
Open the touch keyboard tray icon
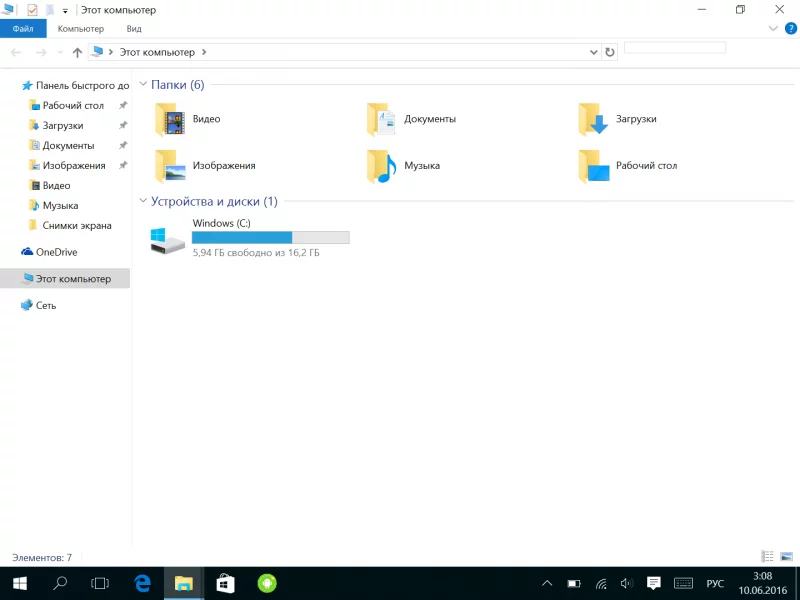[683, 583]
